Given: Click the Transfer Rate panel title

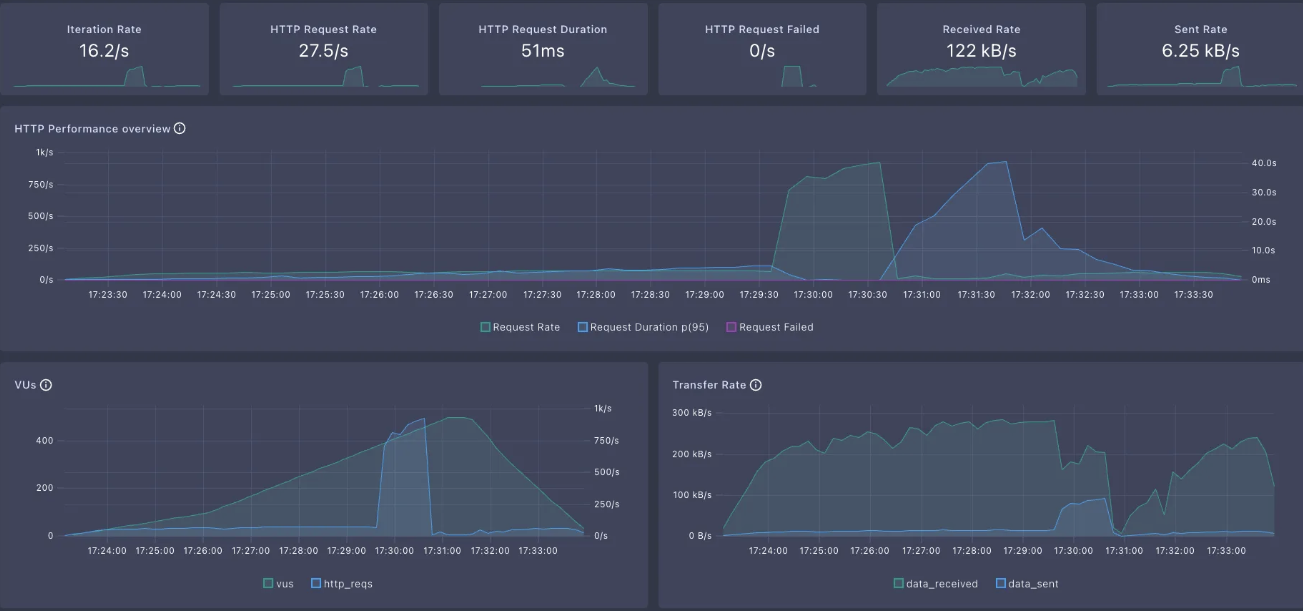Looking at the screenshot, I should coord(709,385).
